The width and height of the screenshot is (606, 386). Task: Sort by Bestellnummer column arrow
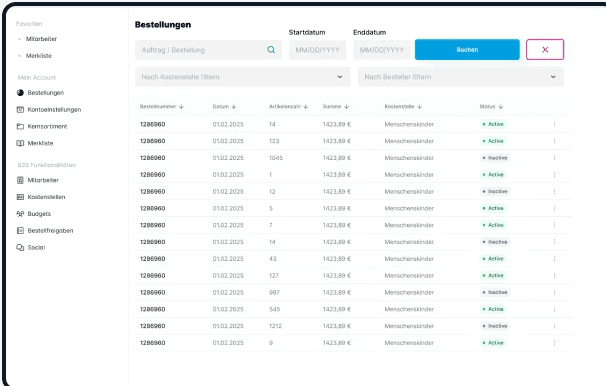coord(181,107)
